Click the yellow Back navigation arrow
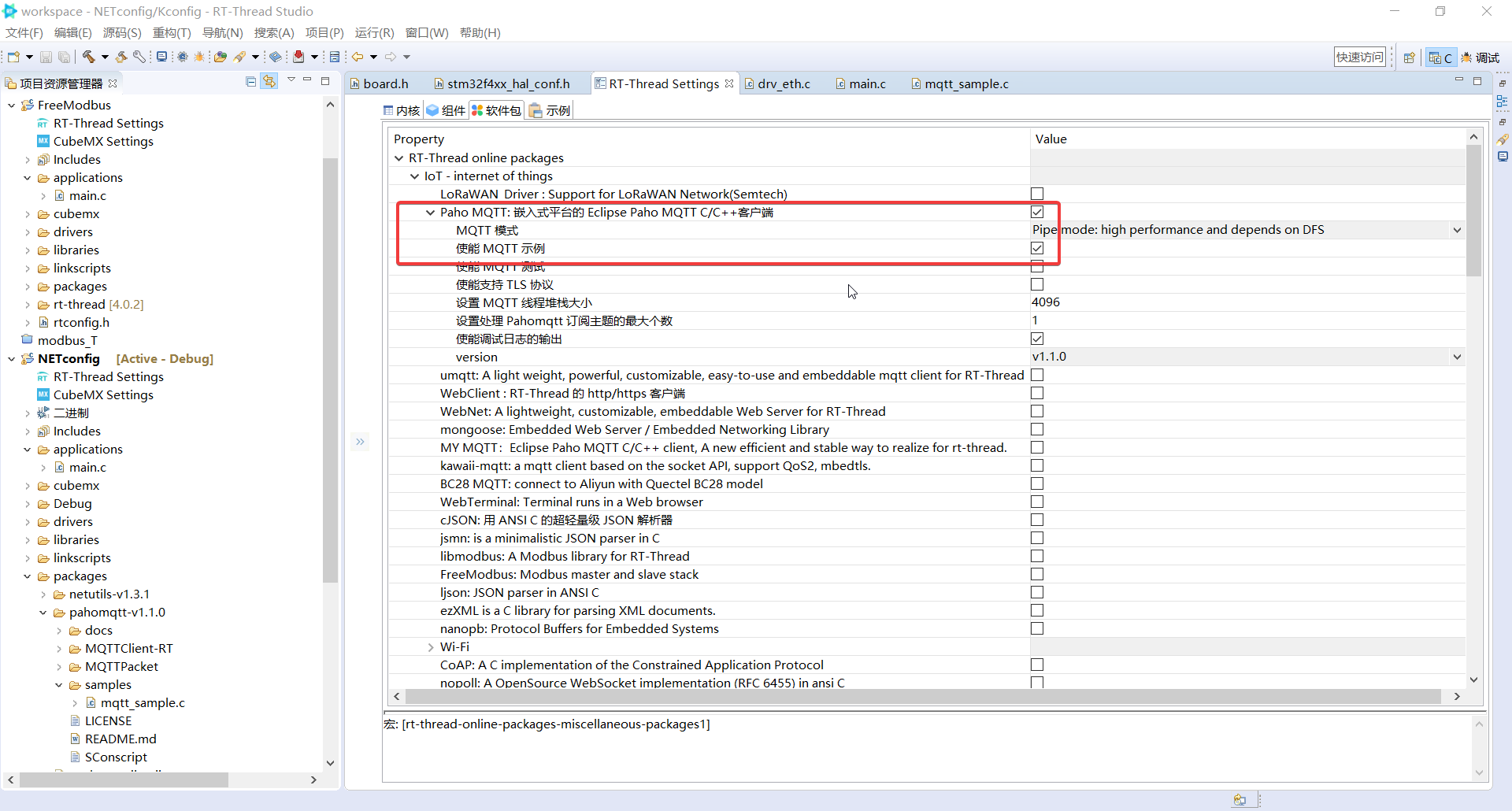Image resolution: width=1512 pixels, height=811 pixels. [358, 57]
